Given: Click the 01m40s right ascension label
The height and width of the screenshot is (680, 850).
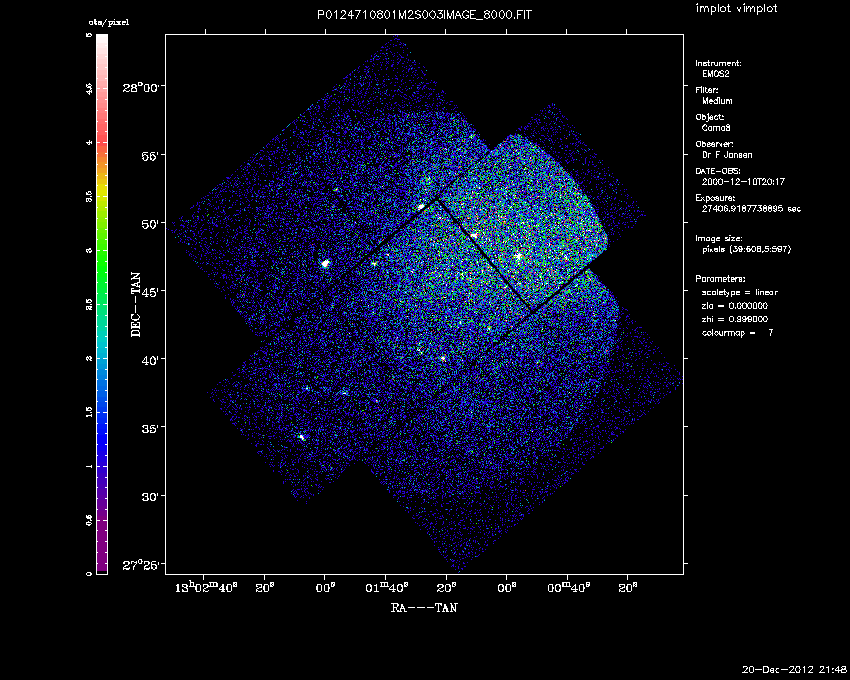Looking at the screenshot, I should [x=387, y=587].
